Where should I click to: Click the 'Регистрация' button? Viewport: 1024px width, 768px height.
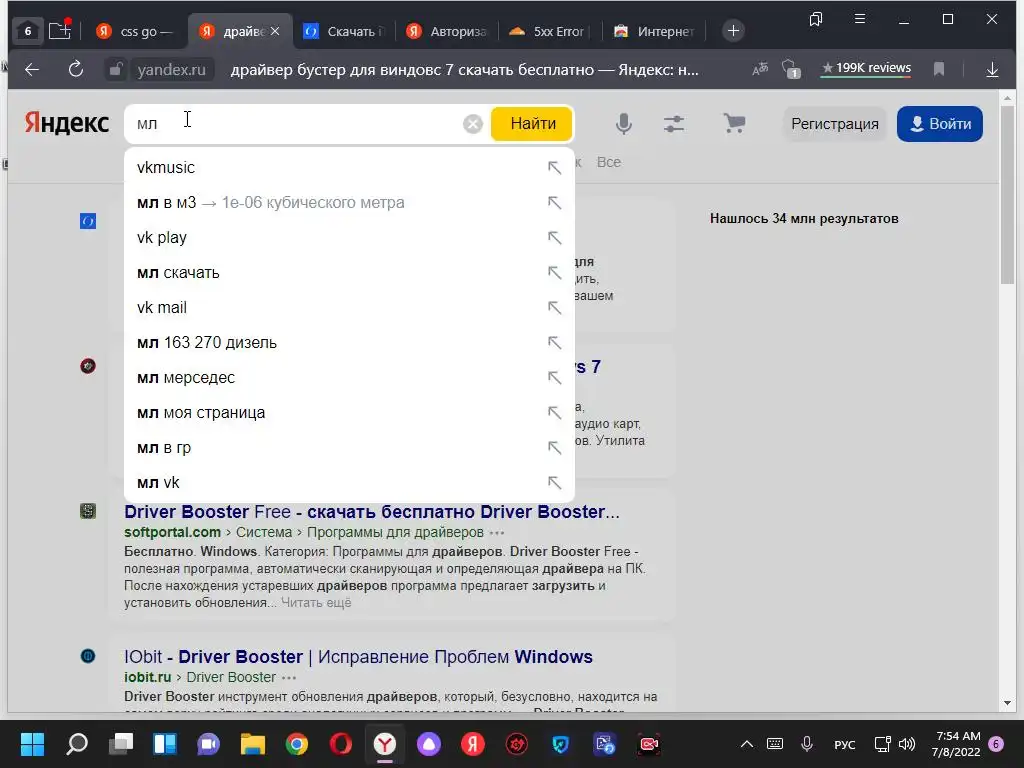click(835, 123)
